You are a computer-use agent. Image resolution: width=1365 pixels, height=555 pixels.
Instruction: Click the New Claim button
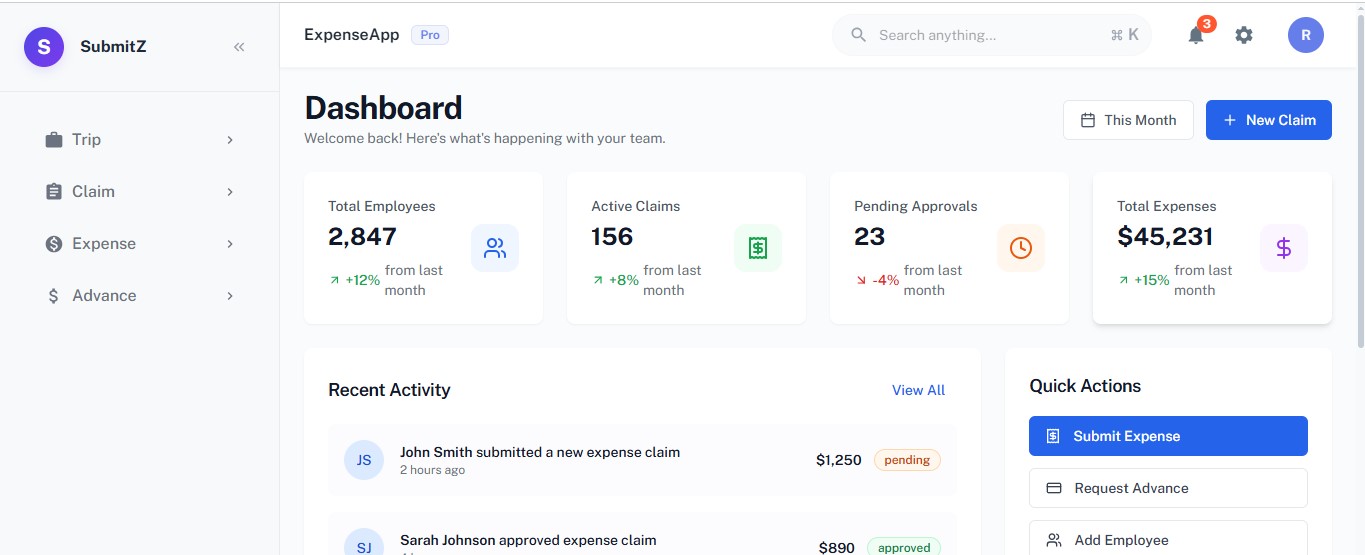(1269, 120)
